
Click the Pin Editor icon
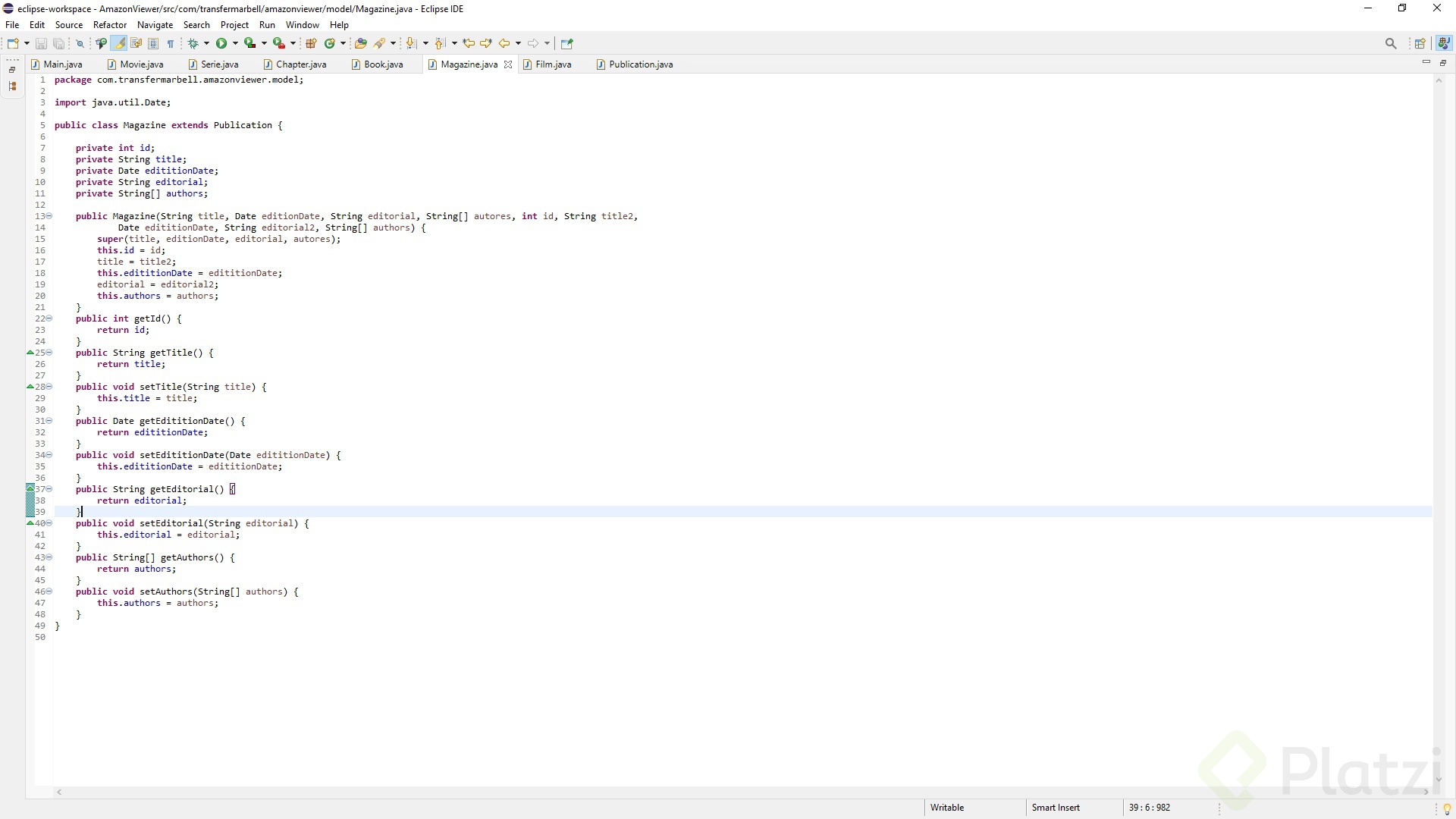pyautogui.click(x=566, y=43)
